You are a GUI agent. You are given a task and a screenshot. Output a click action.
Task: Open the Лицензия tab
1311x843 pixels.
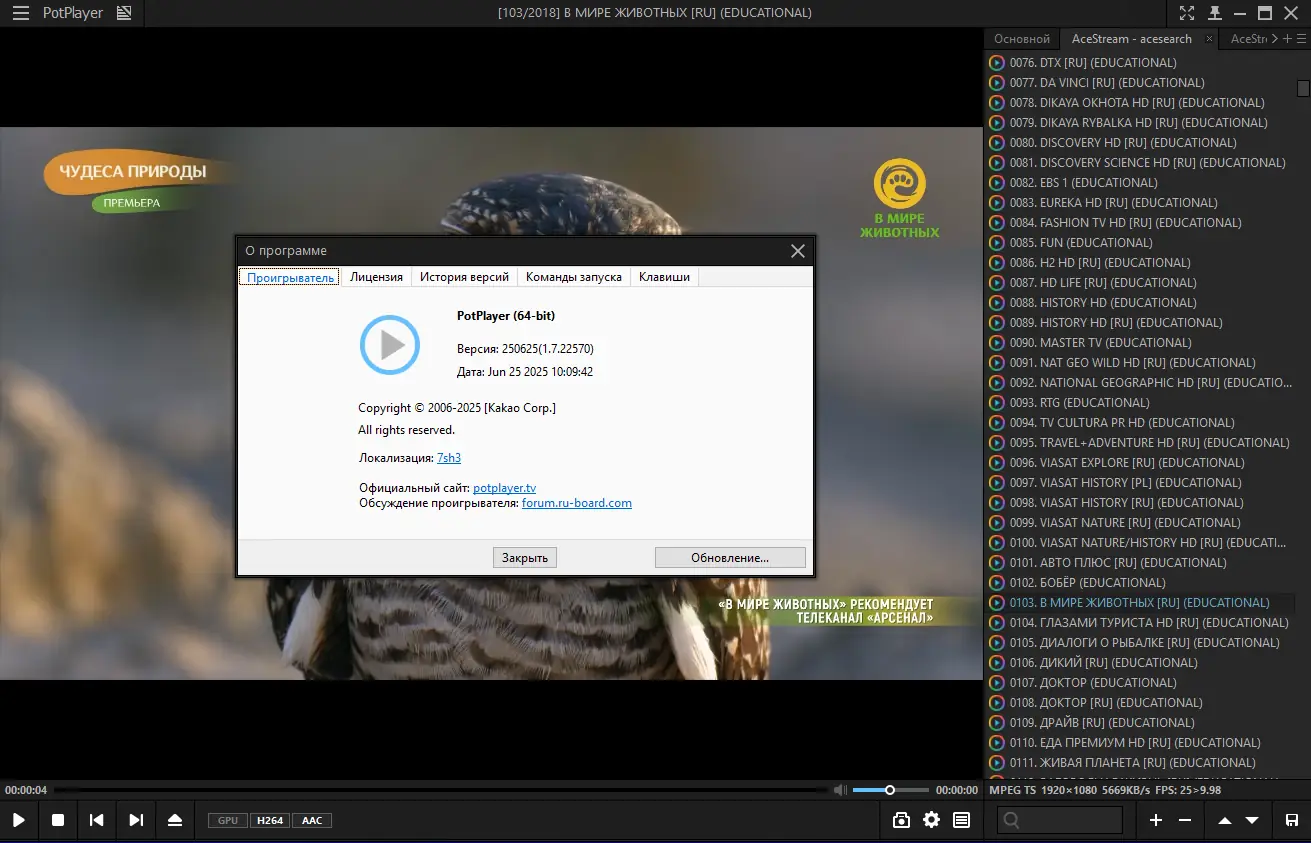click(376, 277)
